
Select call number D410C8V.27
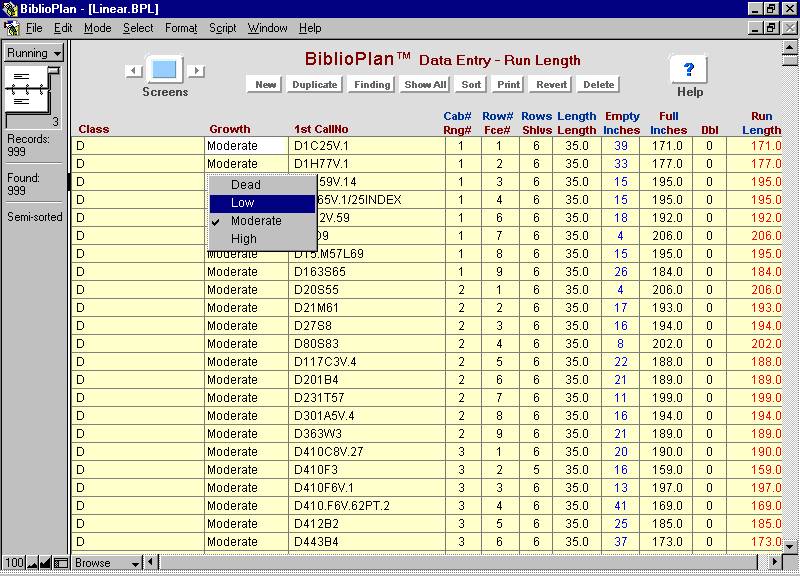pyautogui.click(x=329, y=452)
